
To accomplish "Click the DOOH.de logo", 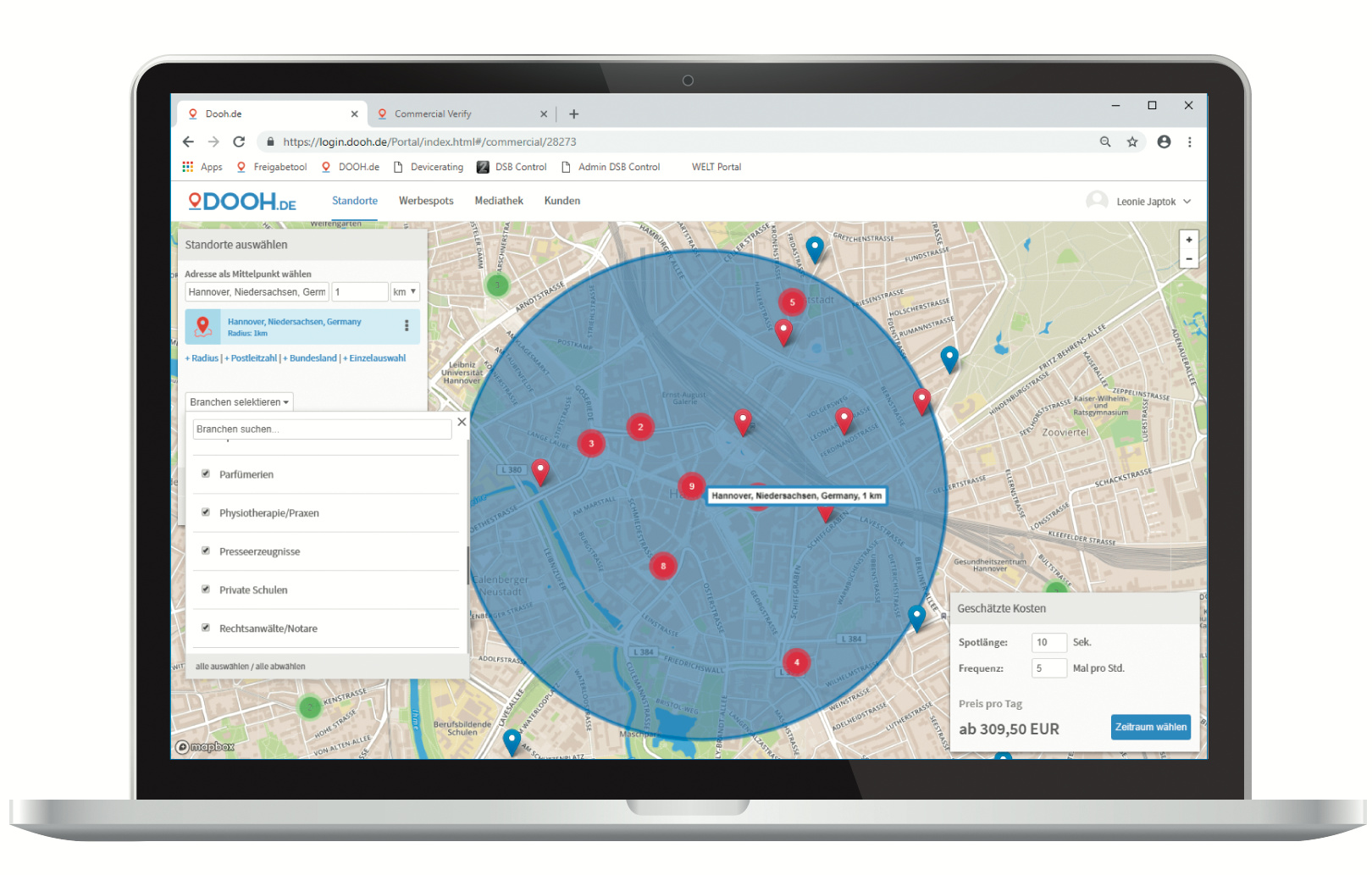I will coord(242,201).
